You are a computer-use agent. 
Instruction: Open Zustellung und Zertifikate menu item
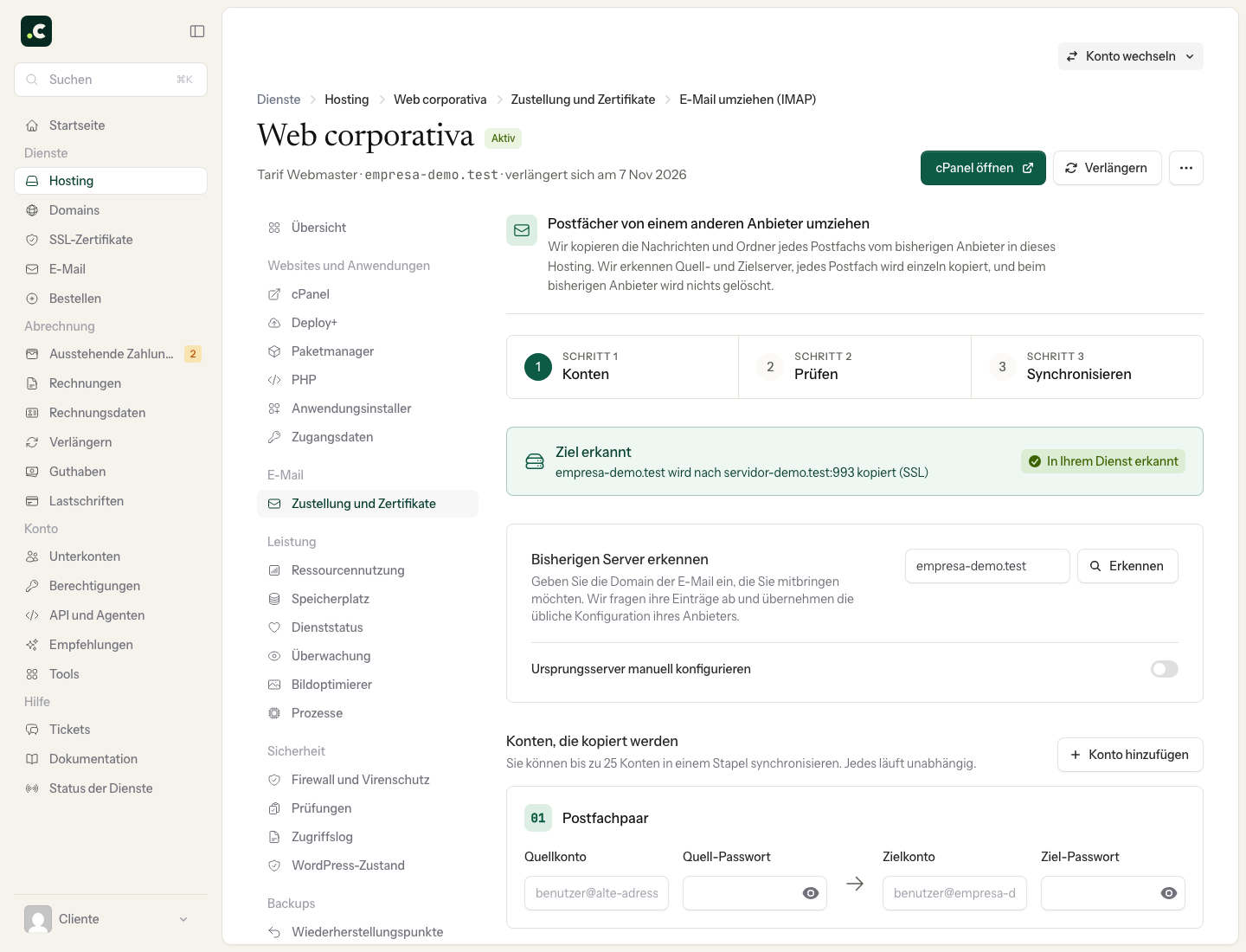coord(368,504)
